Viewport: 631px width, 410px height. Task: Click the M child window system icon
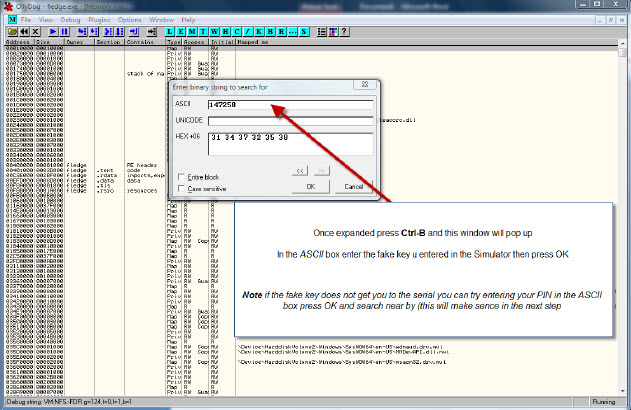12,19
